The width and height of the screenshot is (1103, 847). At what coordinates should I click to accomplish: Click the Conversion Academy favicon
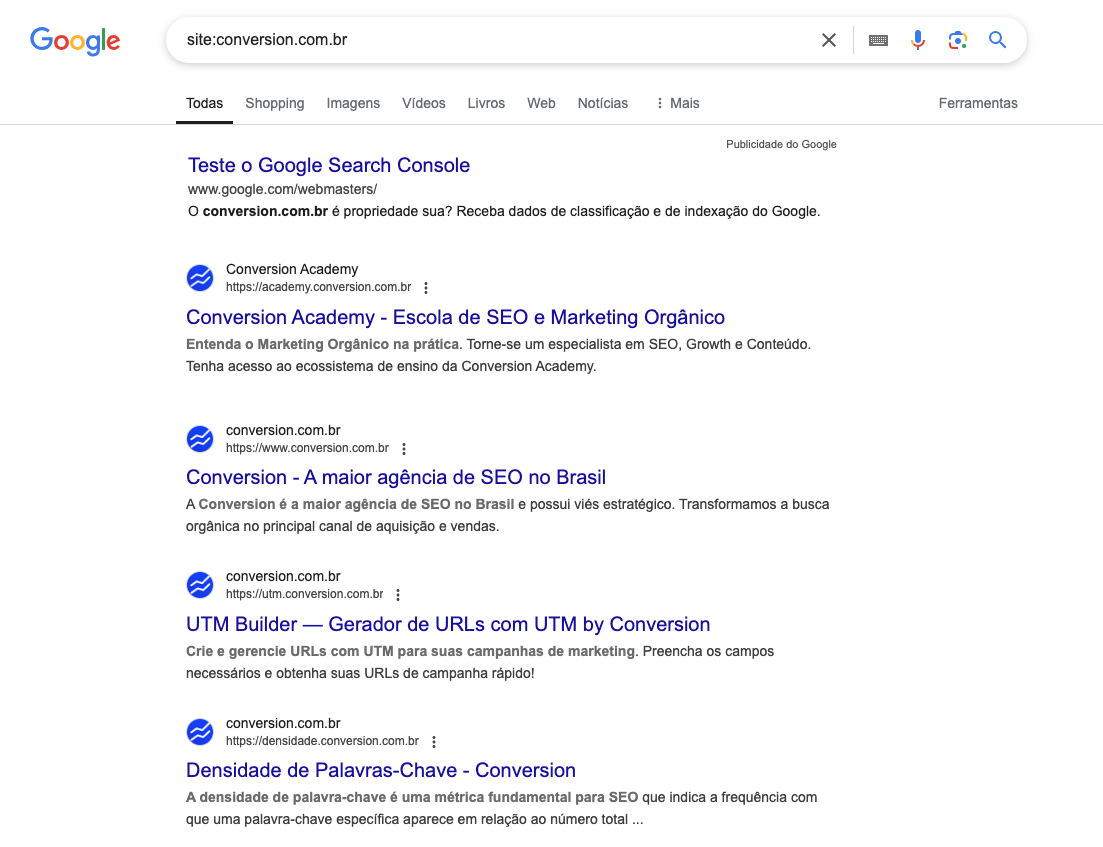[x=200, y=278]
